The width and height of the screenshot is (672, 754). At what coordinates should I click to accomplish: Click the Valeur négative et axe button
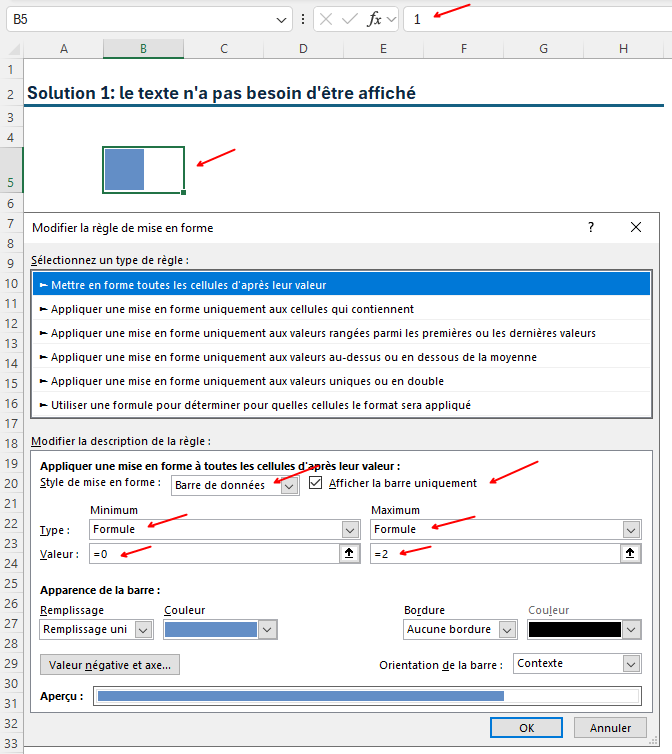coord(110,664)
